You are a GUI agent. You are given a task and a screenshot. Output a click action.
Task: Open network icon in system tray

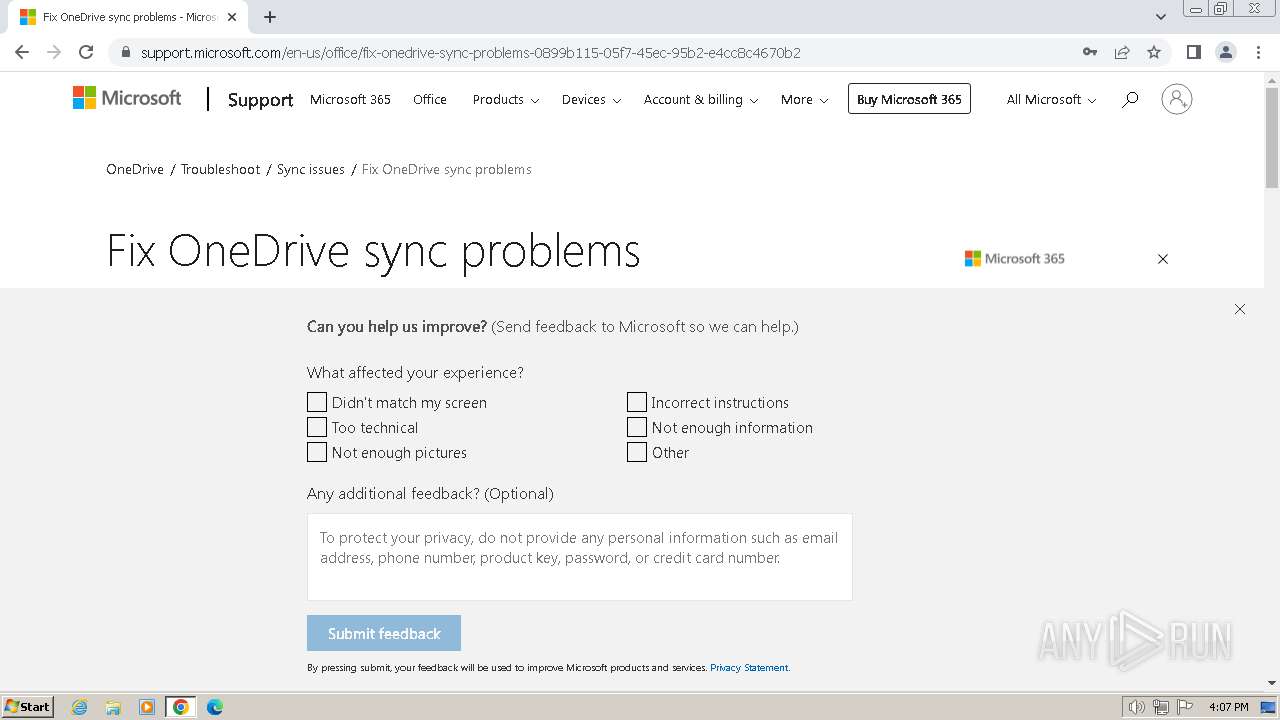[x=1161, y=707]
